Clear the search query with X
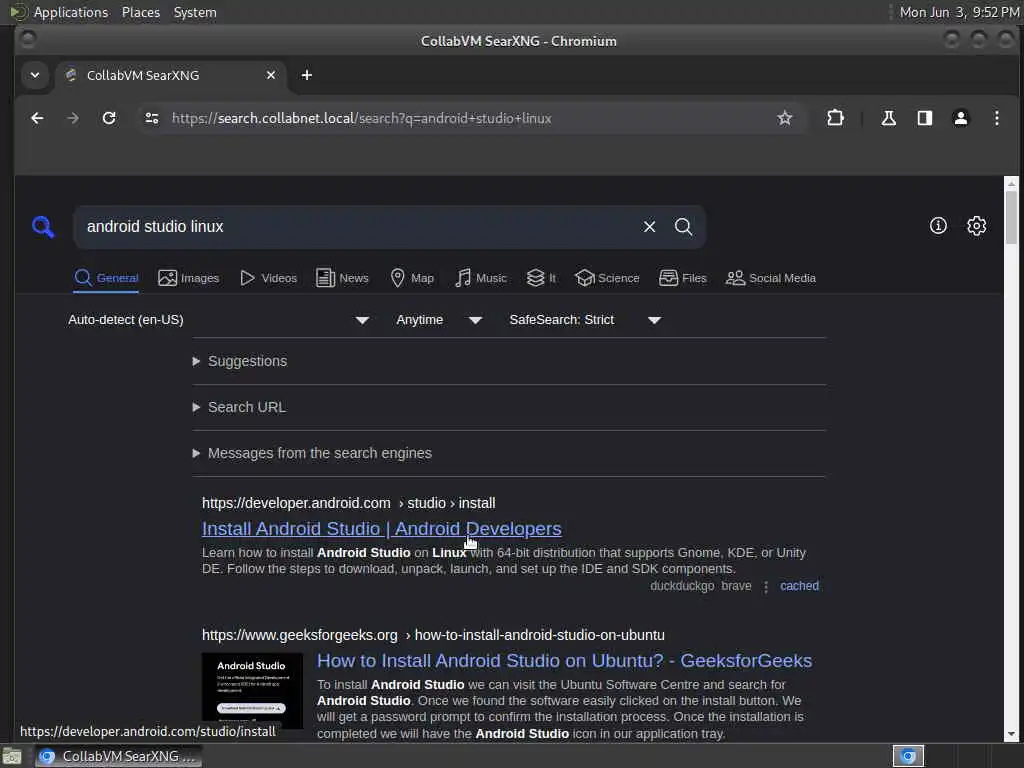 tap(649, 227)
